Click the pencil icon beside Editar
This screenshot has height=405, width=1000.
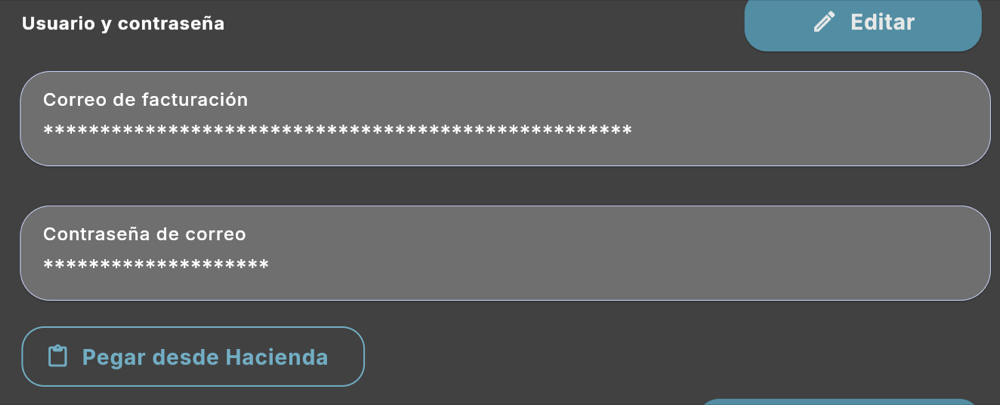pos(824,22)
